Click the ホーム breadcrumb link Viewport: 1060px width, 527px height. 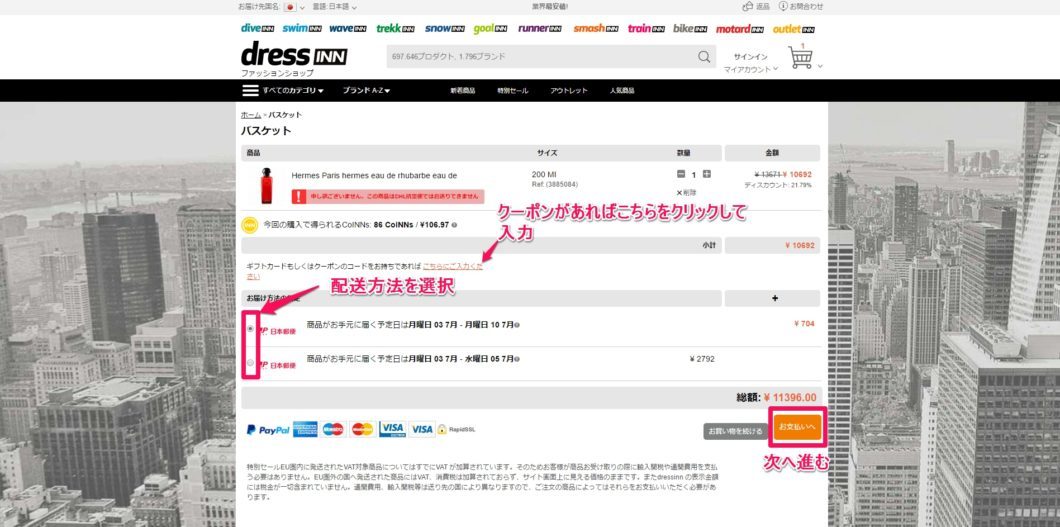tap(251, 115)
